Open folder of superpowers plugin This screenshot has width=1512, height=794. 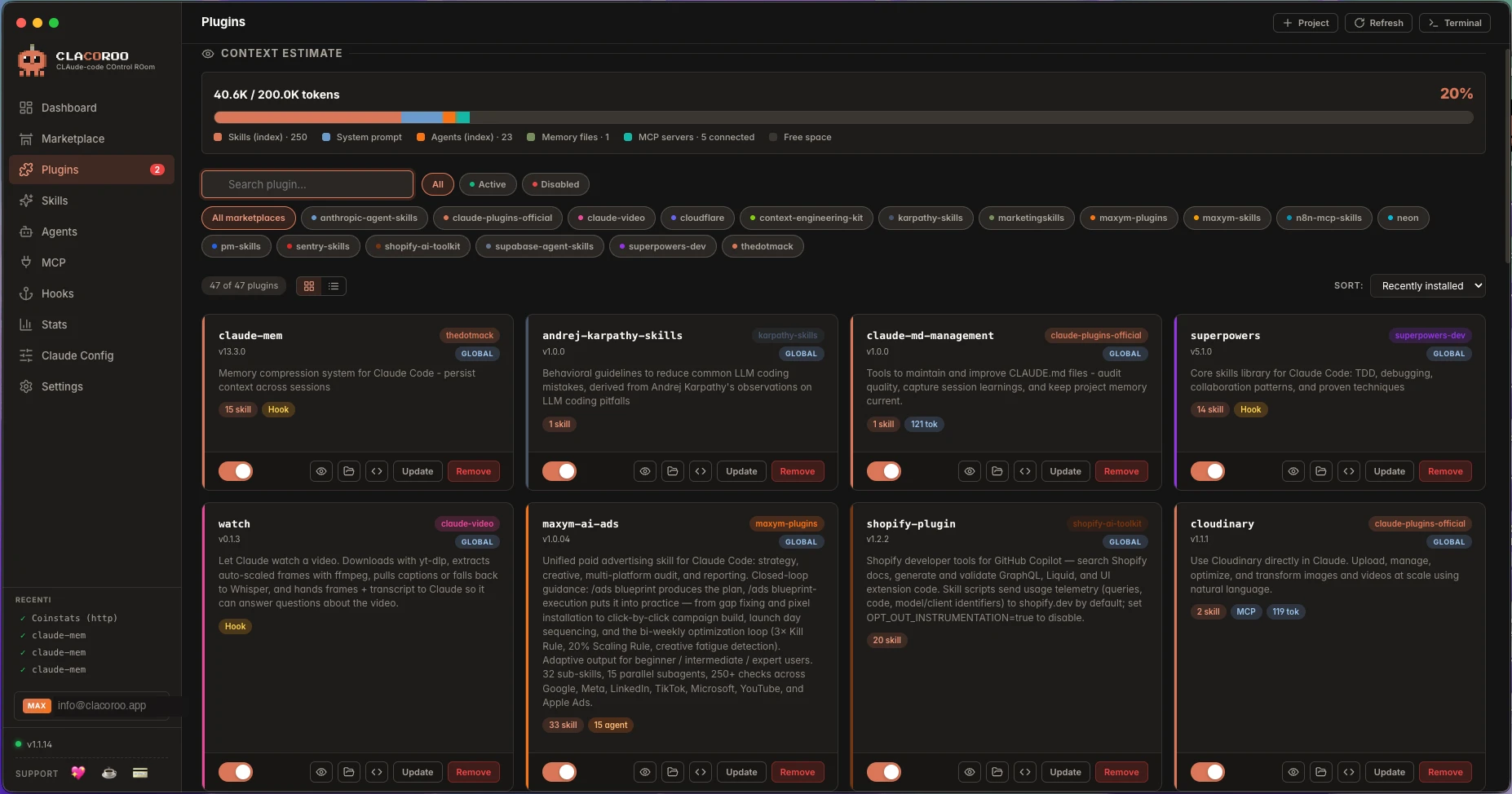point(1321,471)
